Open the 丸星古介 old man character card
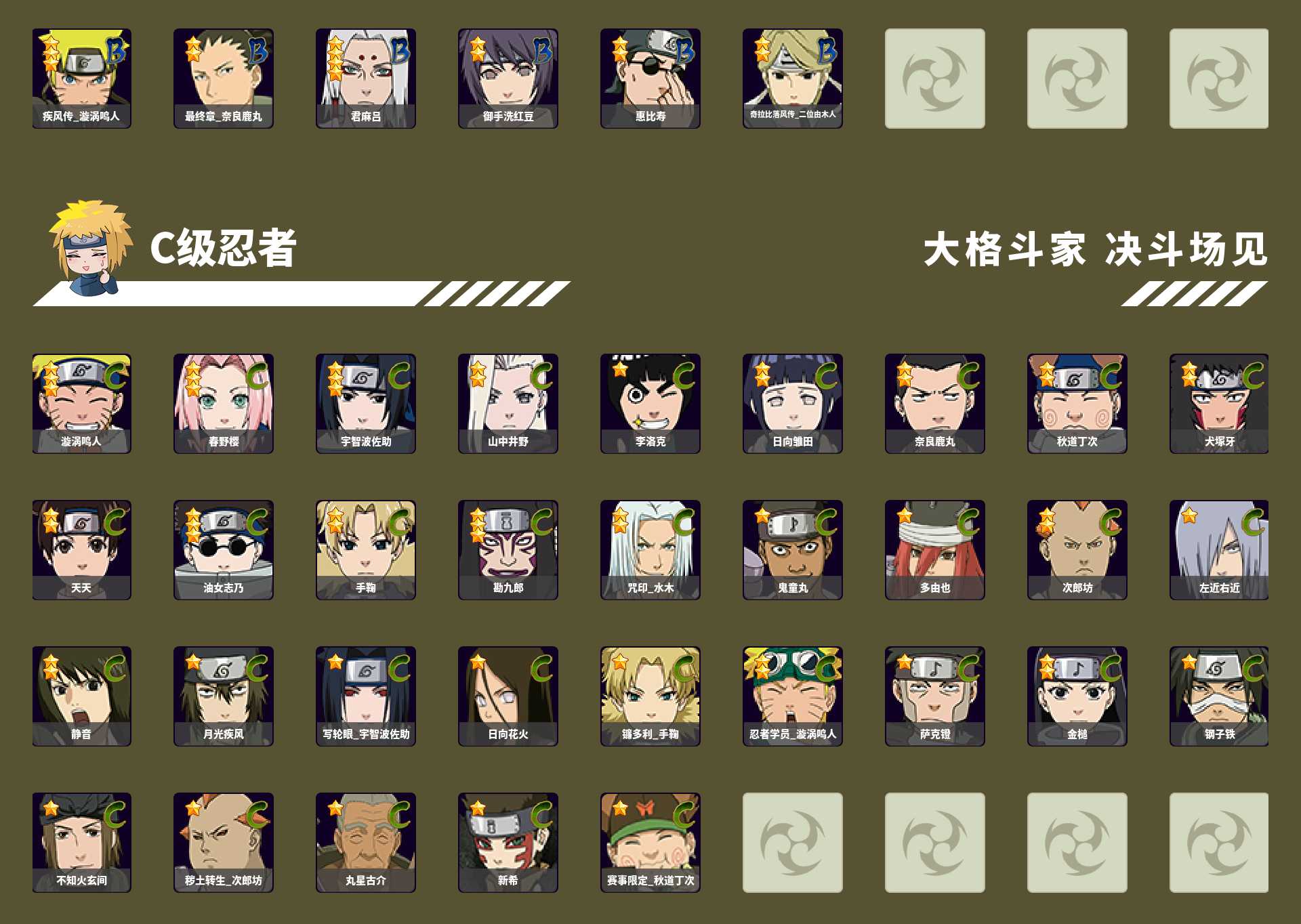1301x924 pixels. point(366,843)
